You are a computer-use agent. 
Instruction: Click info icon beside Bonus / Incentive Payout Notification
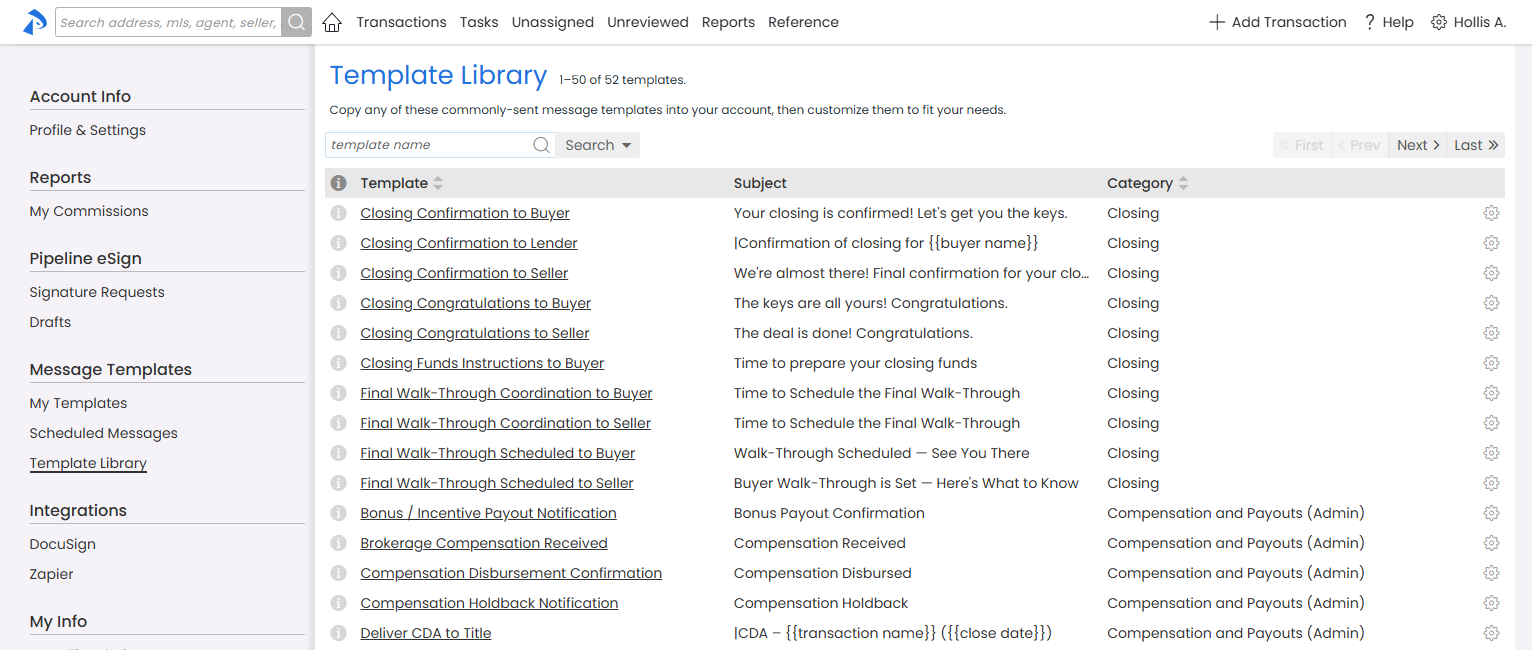pos(339,513)
